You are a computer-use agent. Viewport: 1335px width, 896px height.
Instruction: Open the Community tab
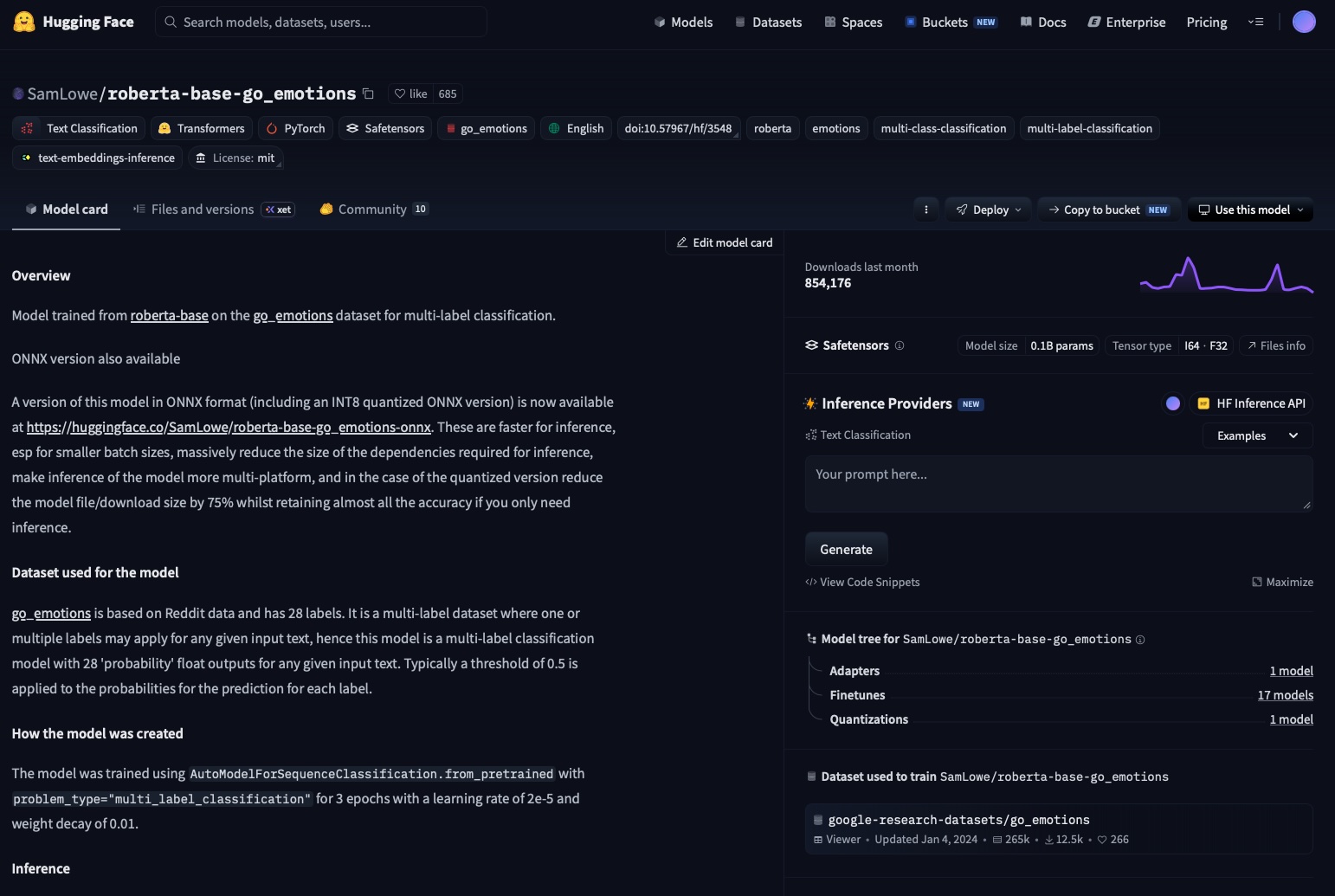point(373,209)
